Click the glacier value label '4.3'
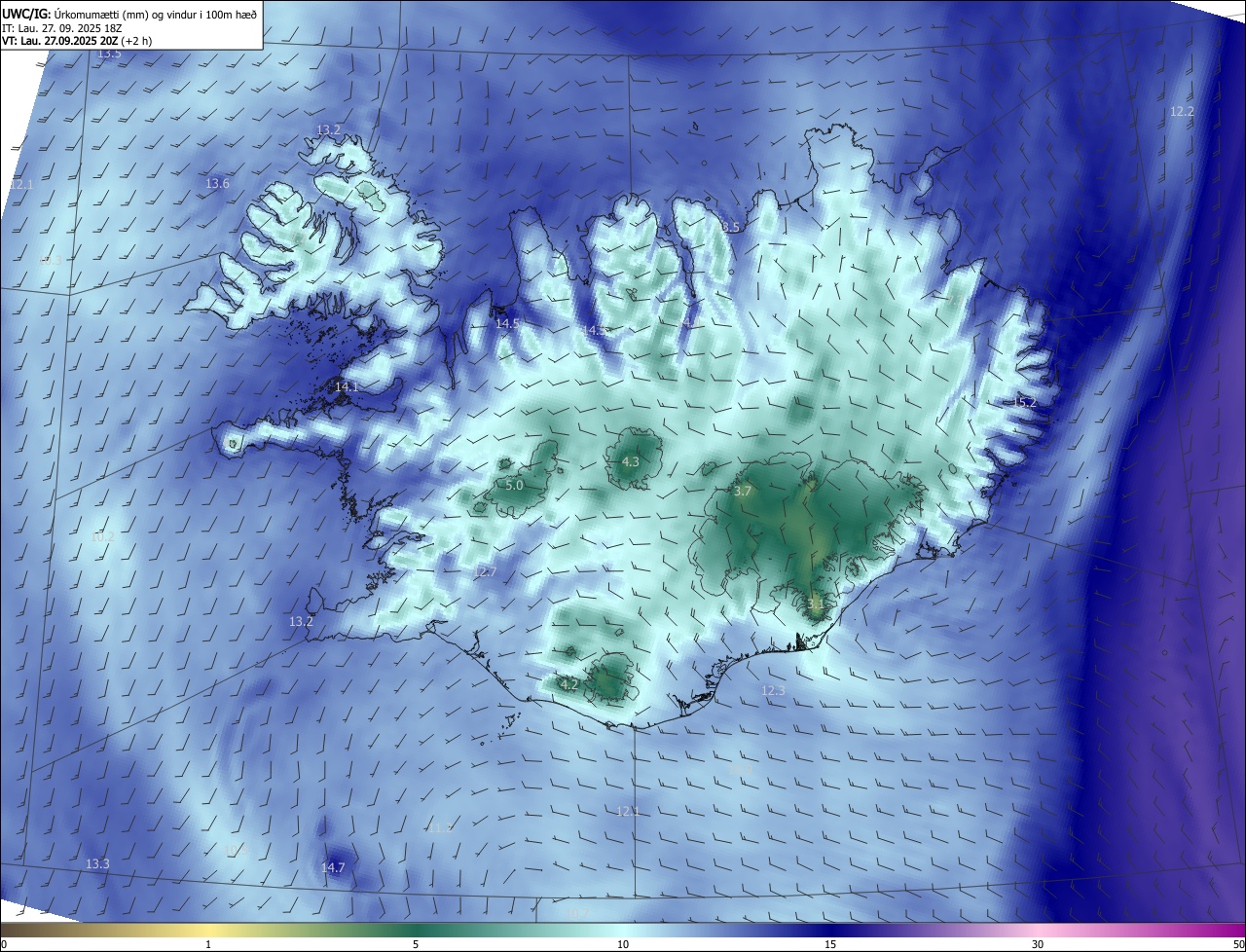The height and width of the screenshot is (952, 1246). [631, 461]
